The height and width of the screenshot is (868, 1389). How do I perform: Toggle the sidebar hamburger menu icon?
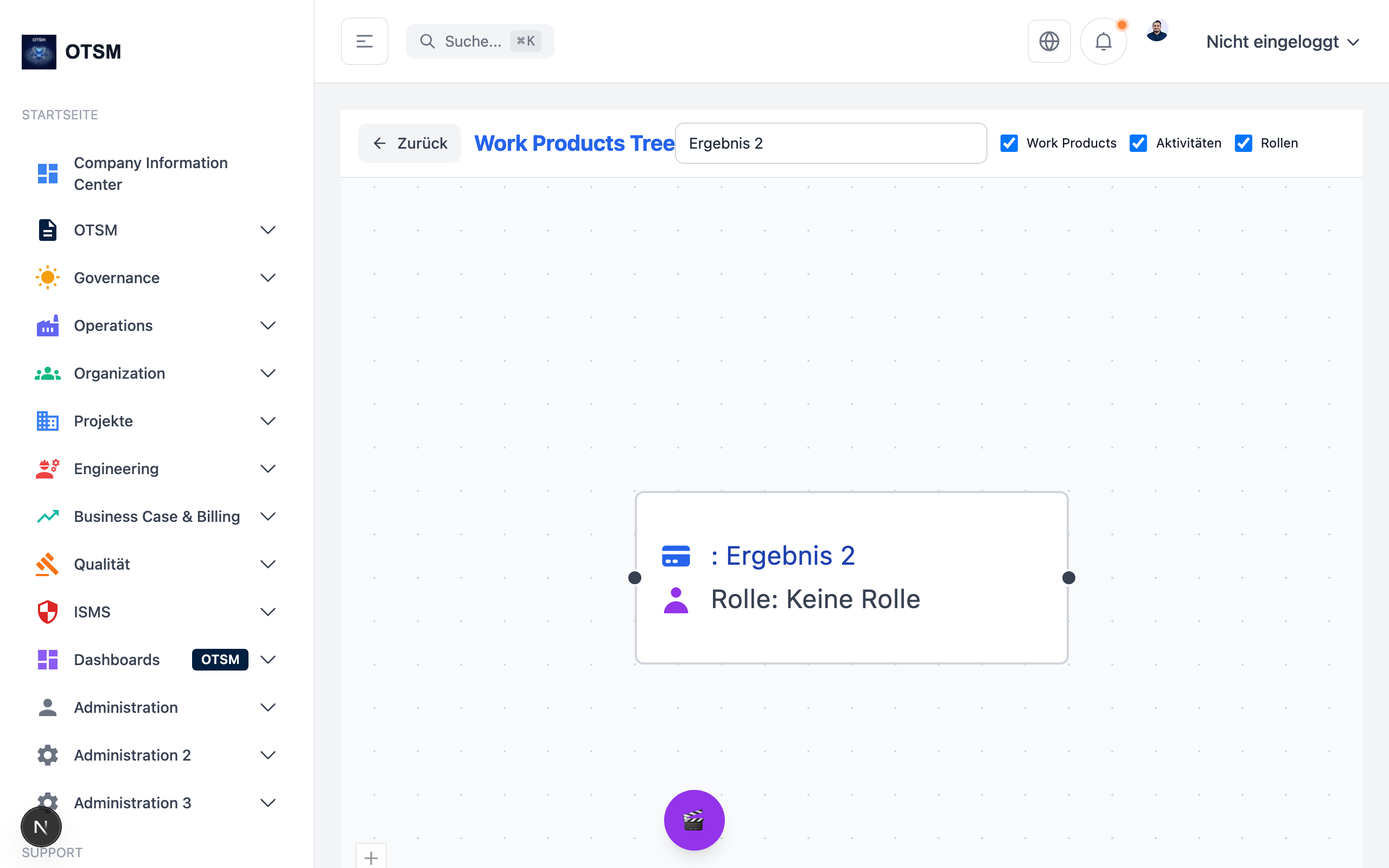click(x=365, y=41)
